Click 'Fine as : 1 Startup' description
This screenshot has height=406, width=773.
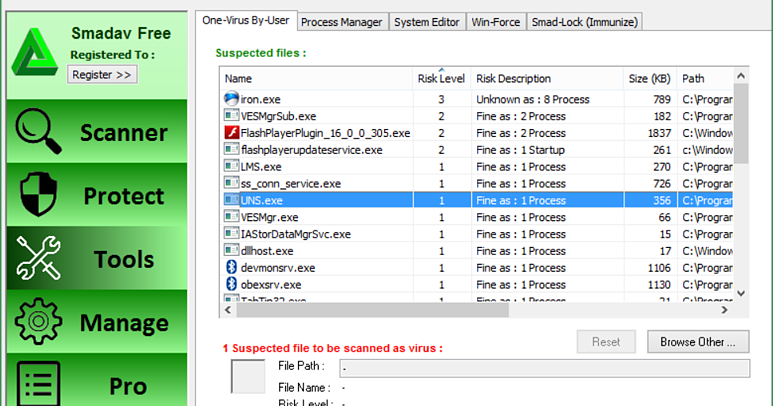(520, 150)
